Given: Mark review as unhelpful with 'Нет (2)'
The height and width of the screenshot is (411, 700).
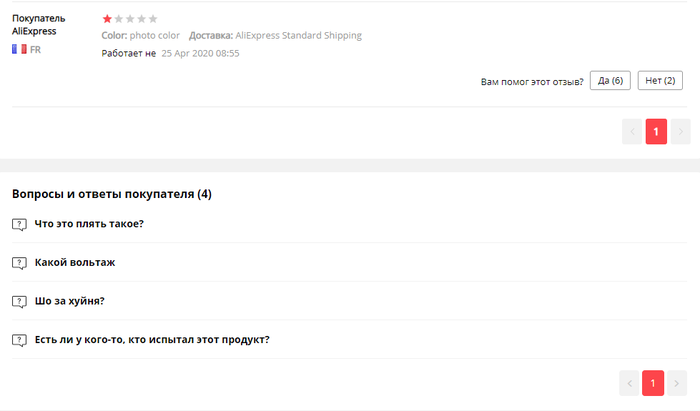Looking at the screenshot, I should point(660,81).
